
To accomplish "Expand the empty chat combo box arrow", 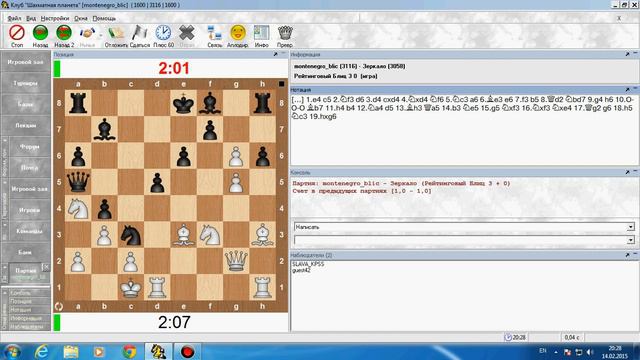I will click(631, 240).
